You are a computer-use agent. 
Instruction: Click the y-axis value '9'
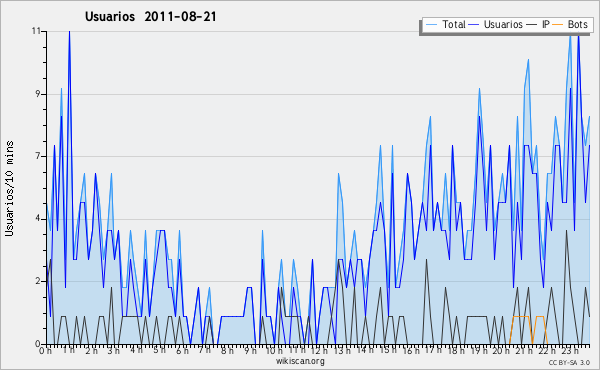pos(38,94)
